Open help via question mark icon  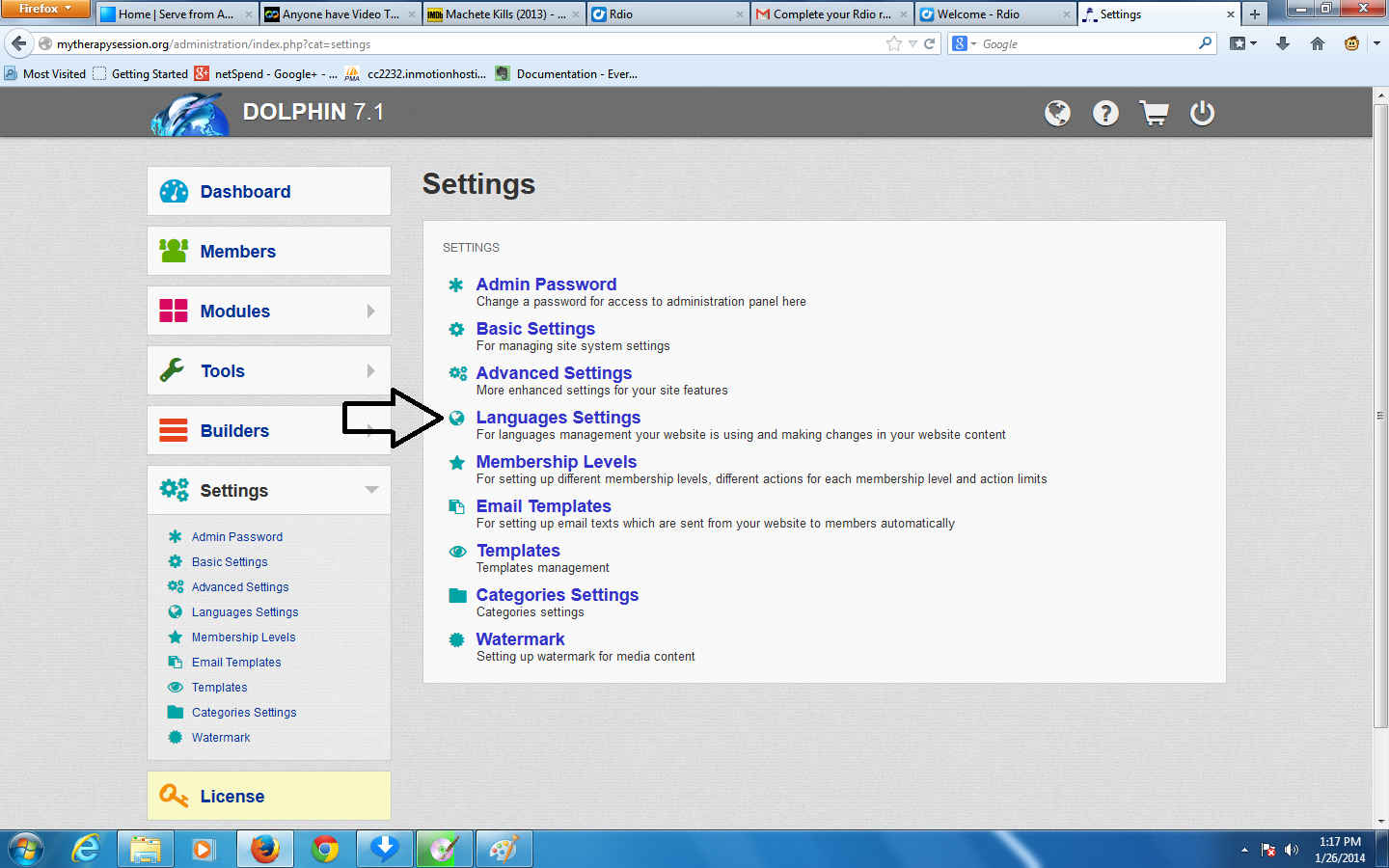point(1105,113)
